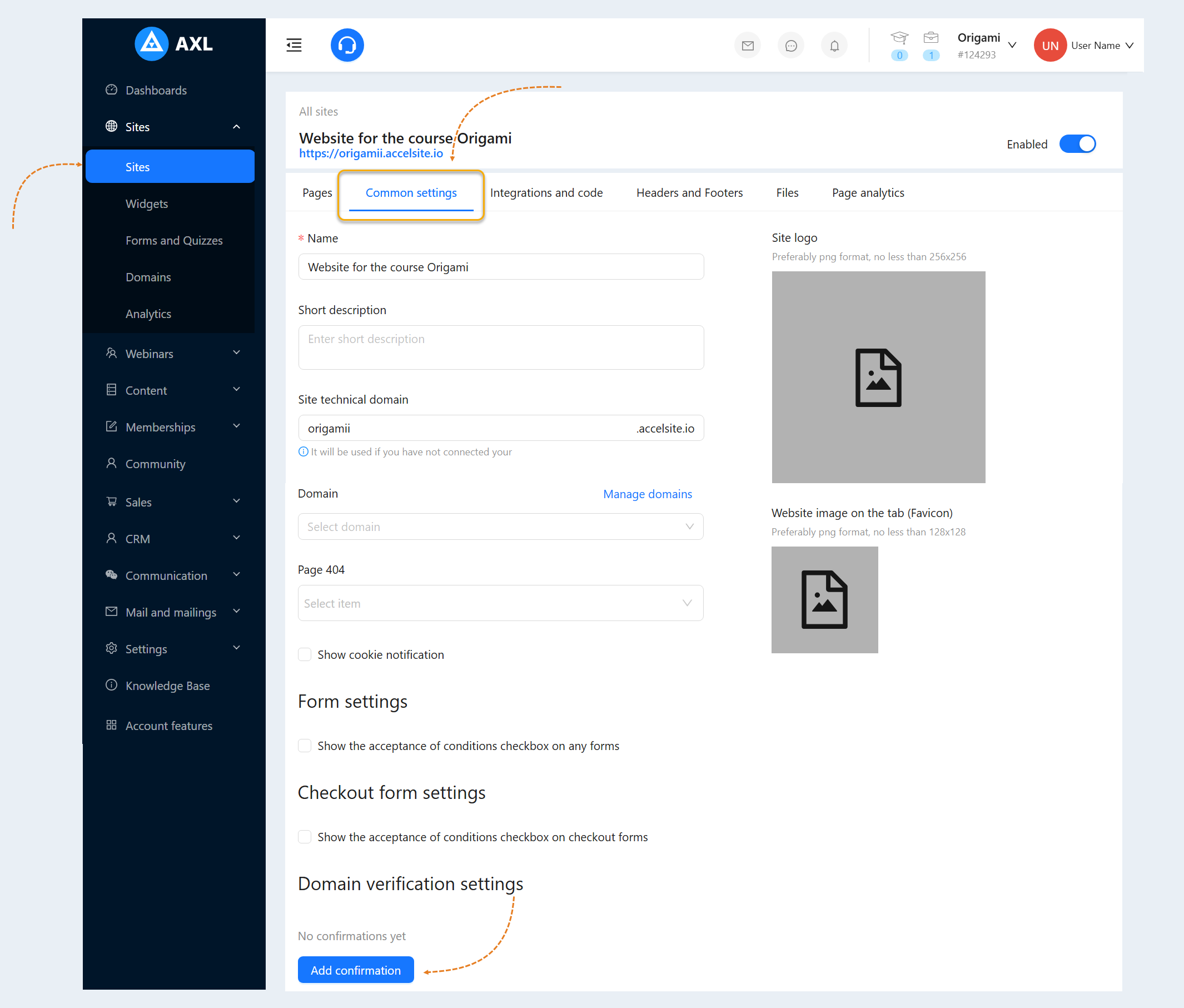The image size is (1184, 1008).
Task: Collapse the Sites section chevron
Action: click(236, 126)
